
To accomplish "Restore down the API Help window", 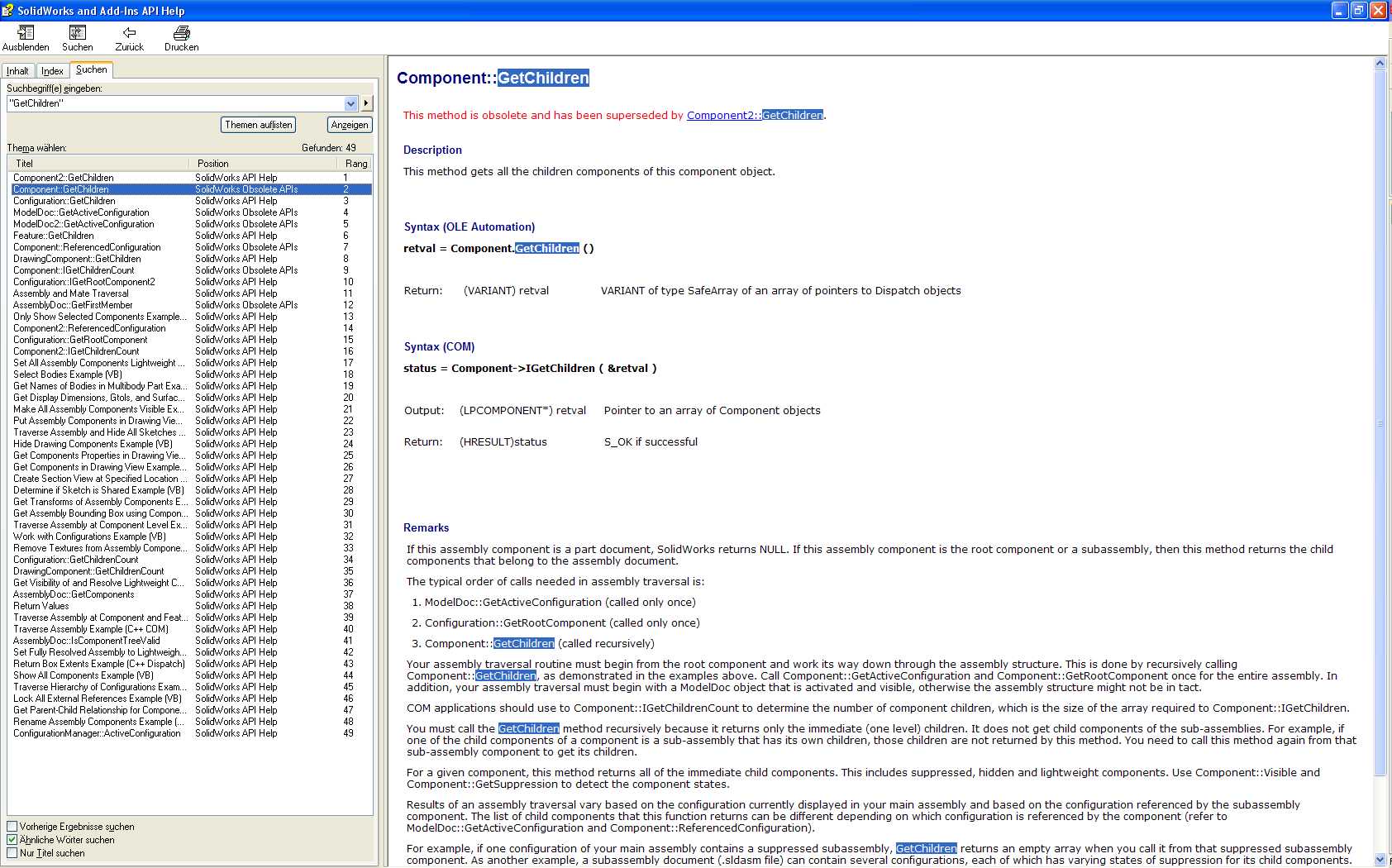I will 1359,10.
